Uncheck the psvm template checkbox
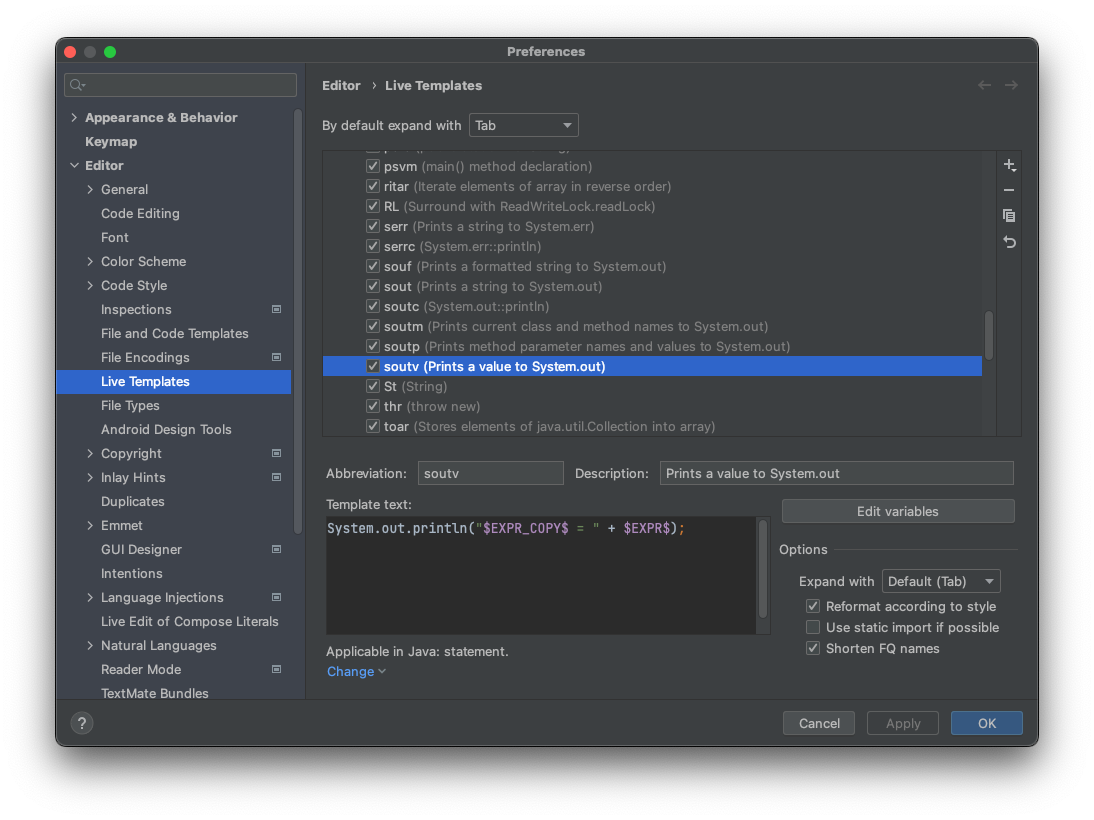 pos(373,166)
